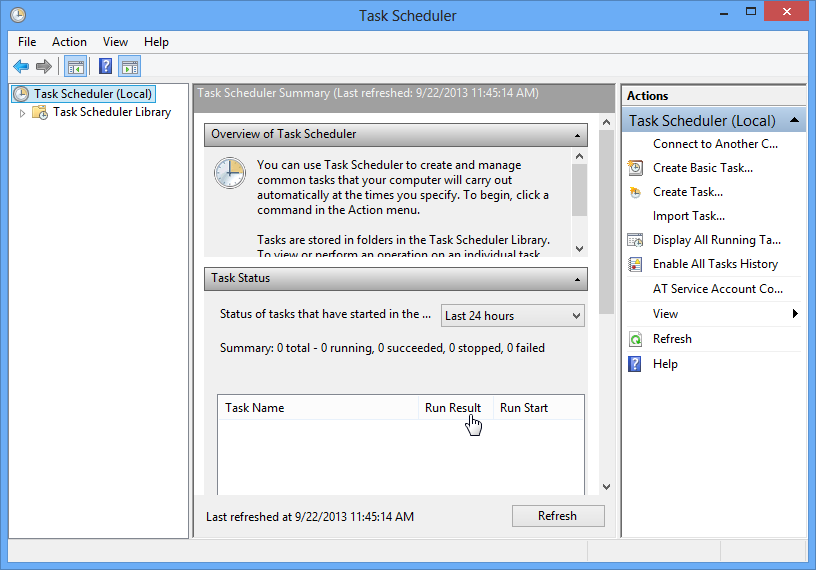Click the Create Task icon in Actions
The image size is (816, 570).
pyautogui.click(x=635, y=192)
